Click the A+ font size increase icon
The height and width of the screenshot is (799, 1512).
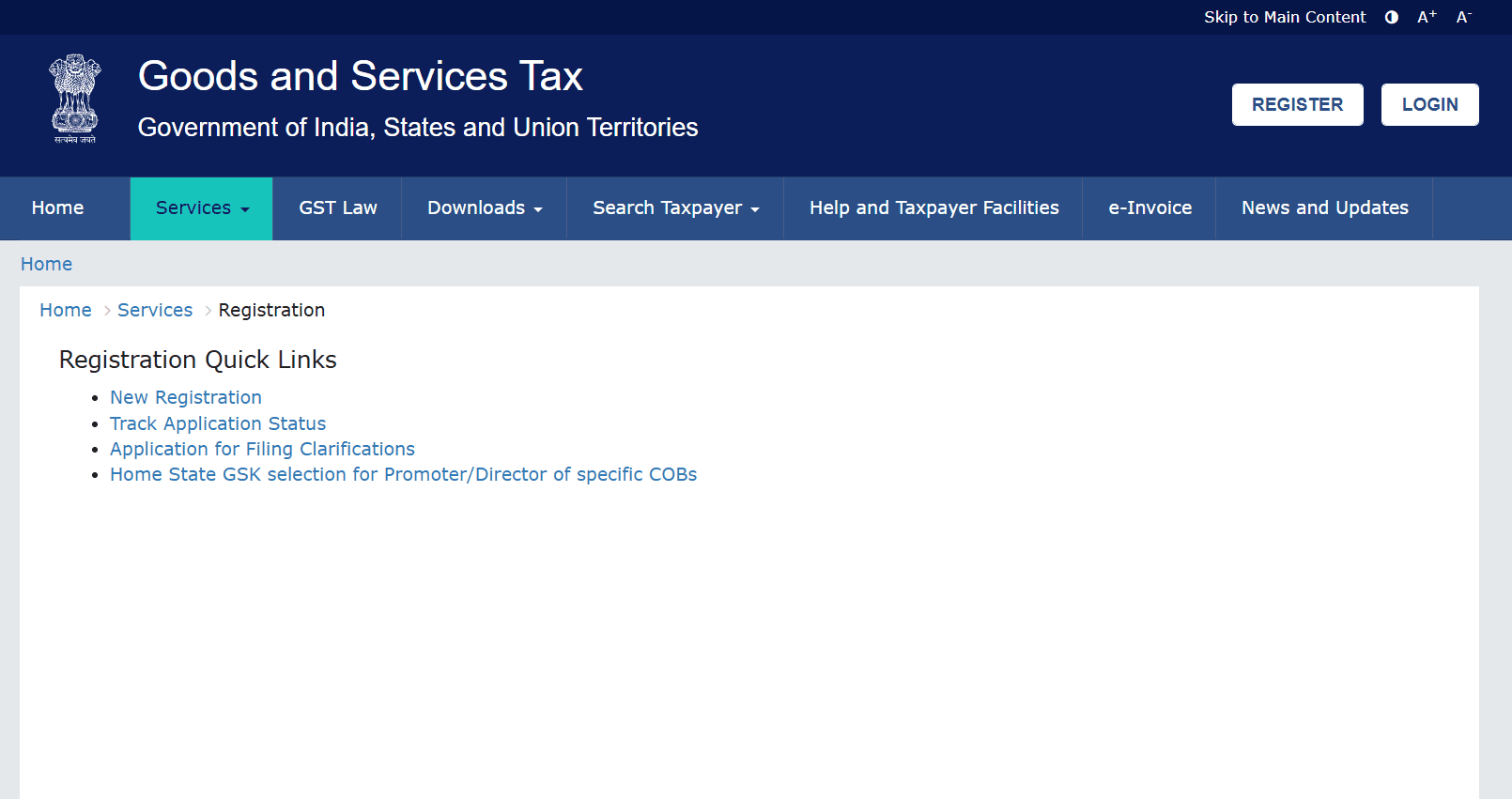(1426, 16)
